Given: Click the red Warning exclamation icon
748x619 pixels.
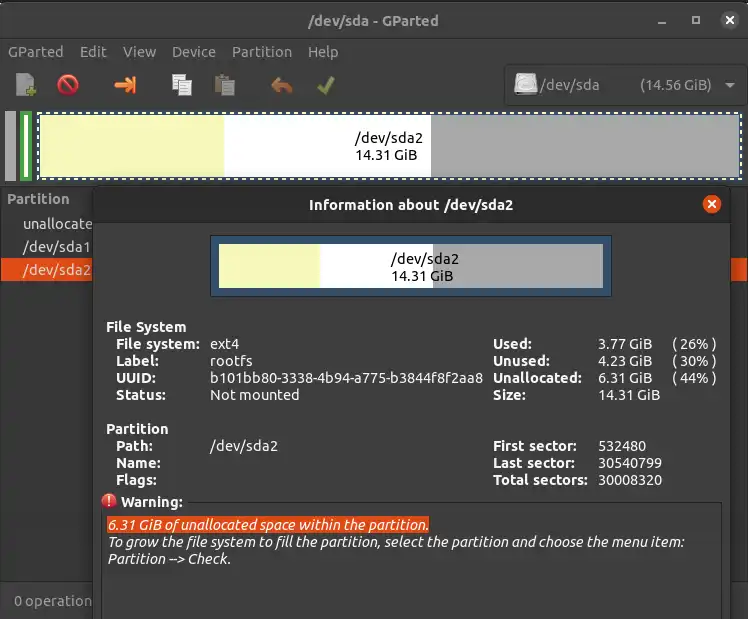Looking at the screenshot, I should click(109, 501).
